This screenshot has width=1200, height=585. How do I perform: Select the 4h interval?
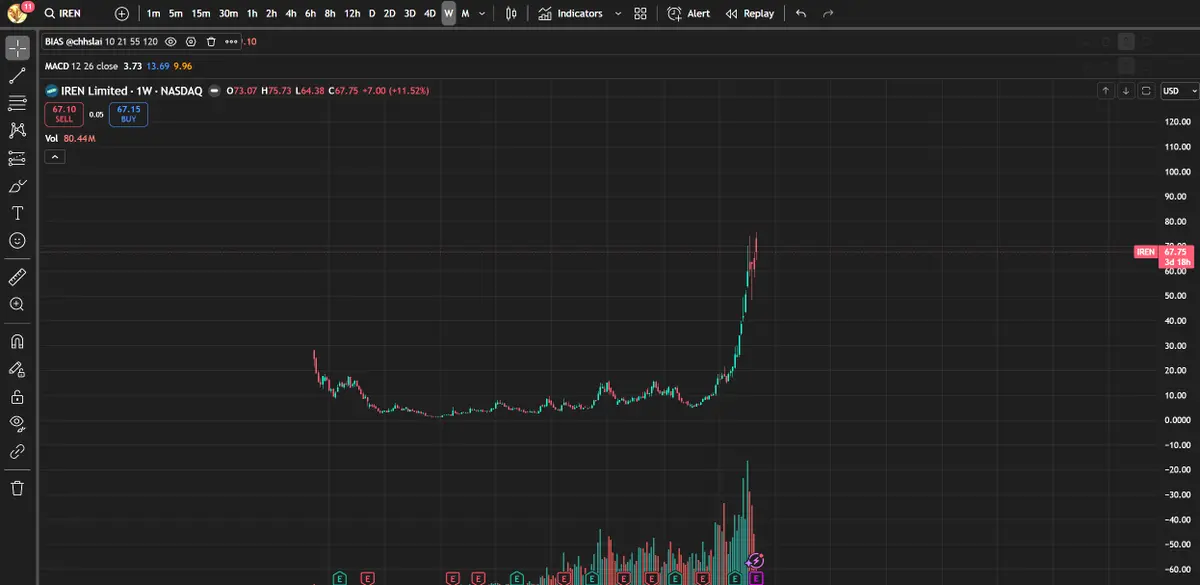coord(290,14)
